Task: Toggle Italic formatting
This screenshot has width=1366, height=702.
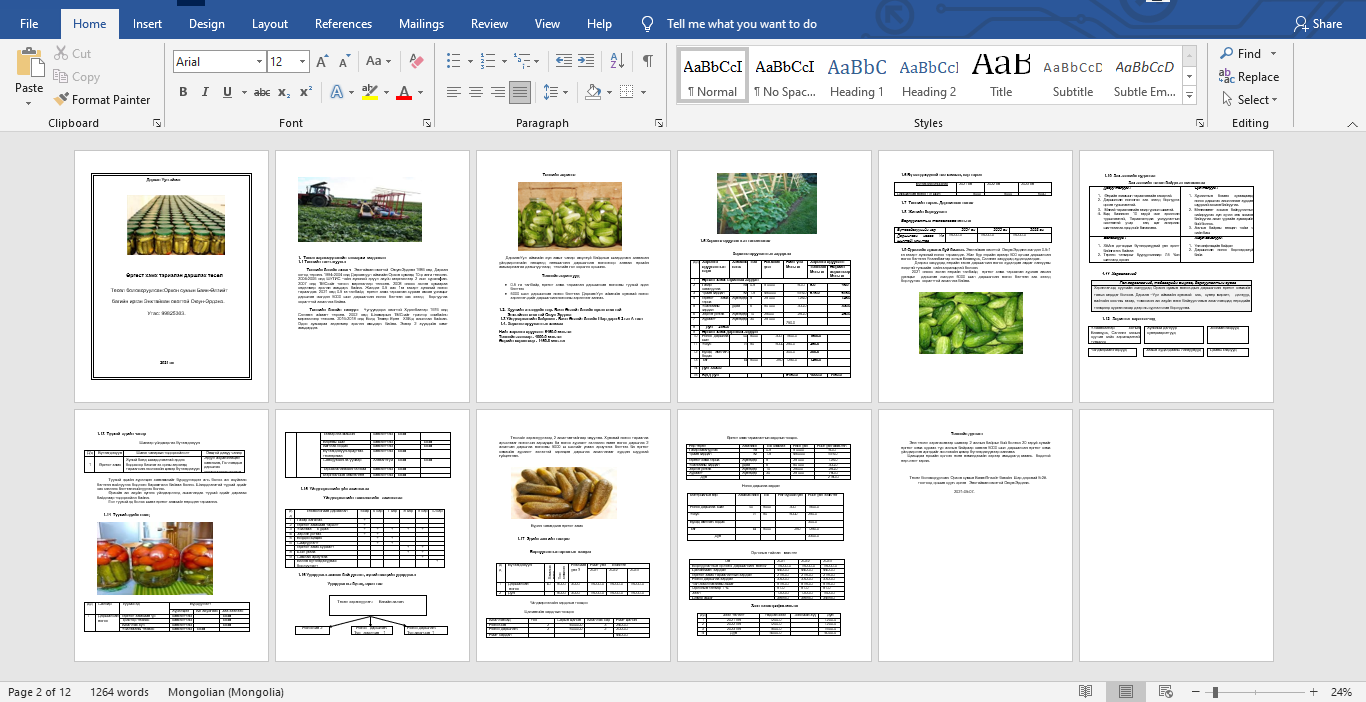Action: coord(206,92)
